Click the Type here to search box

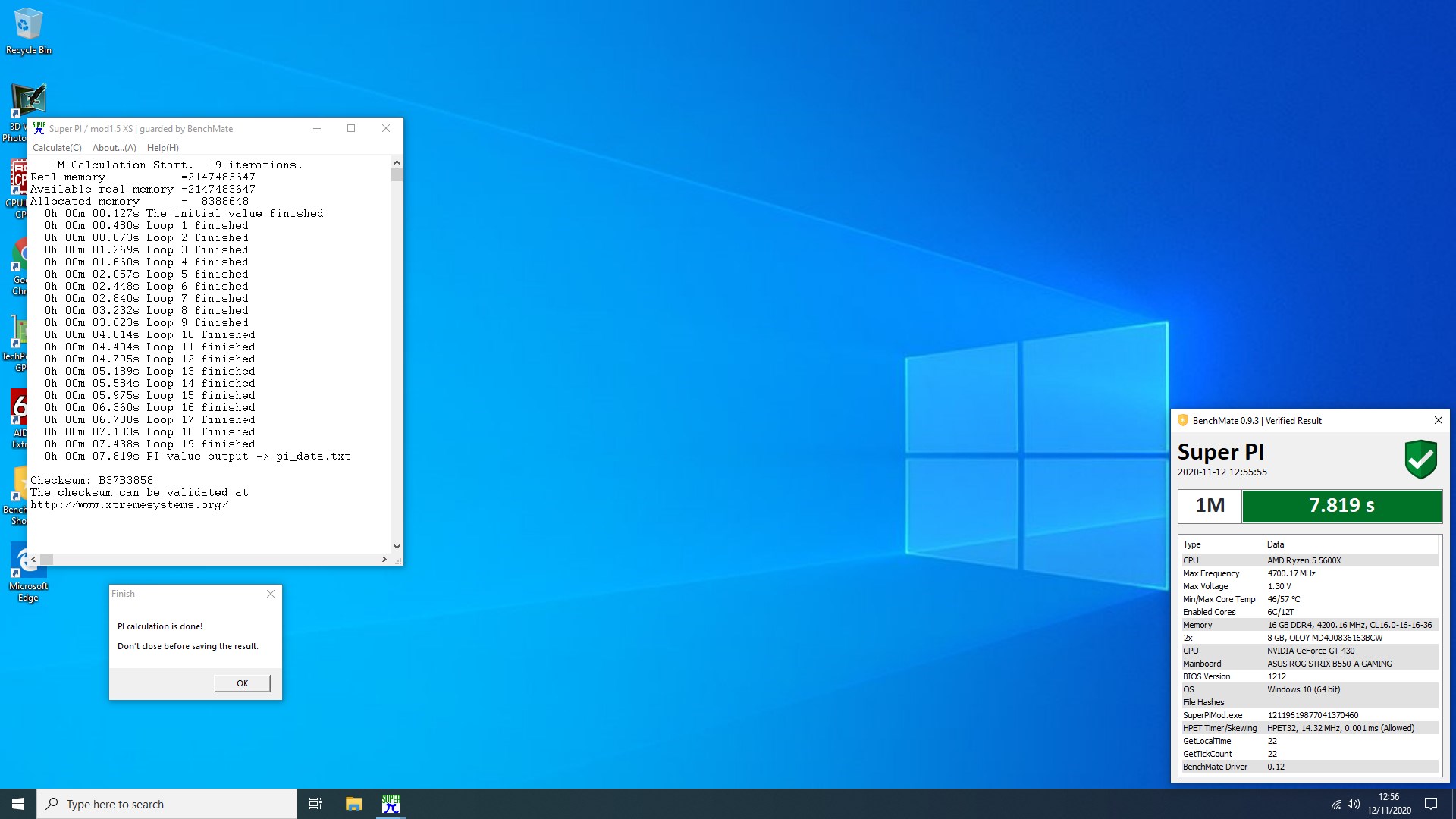click(x=167, y=804)
